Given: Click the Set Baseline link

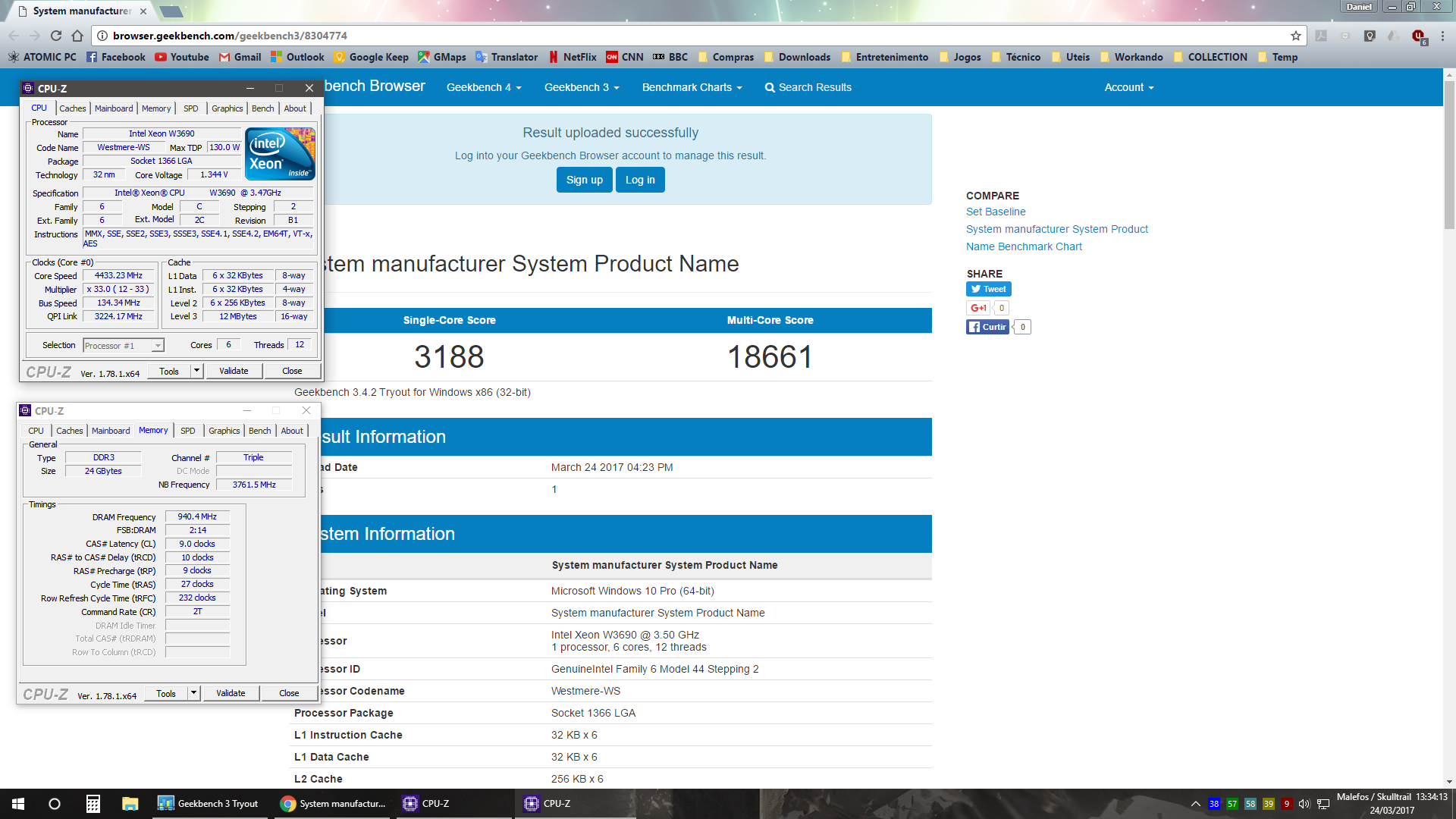Looking at the screenshot, I should pos(996,212).
